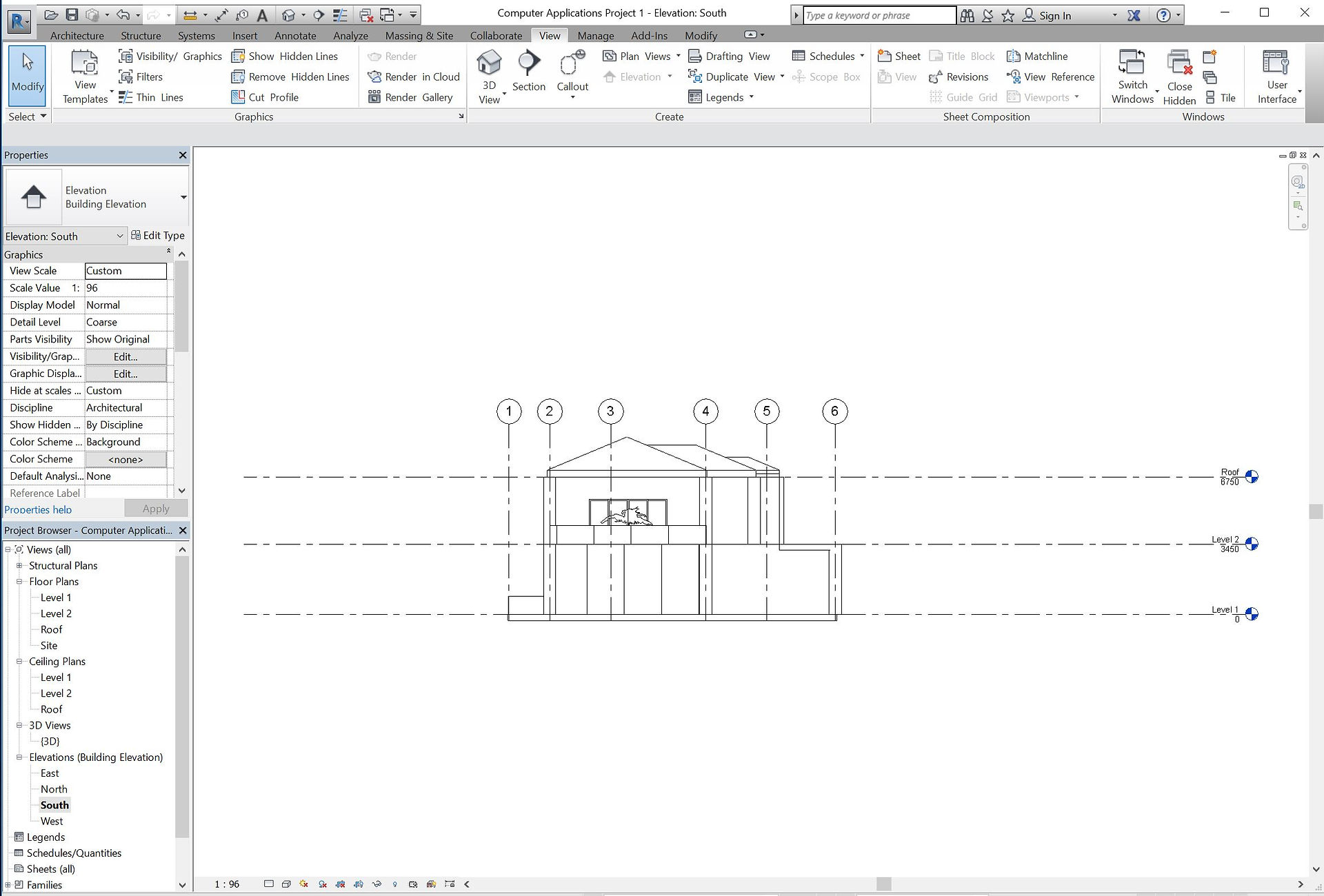This screenshot has width=1324, height=896.
Task: Toggle Shadows off icon in view control bar
Action: pyautogui.click(x=322, y=884)
